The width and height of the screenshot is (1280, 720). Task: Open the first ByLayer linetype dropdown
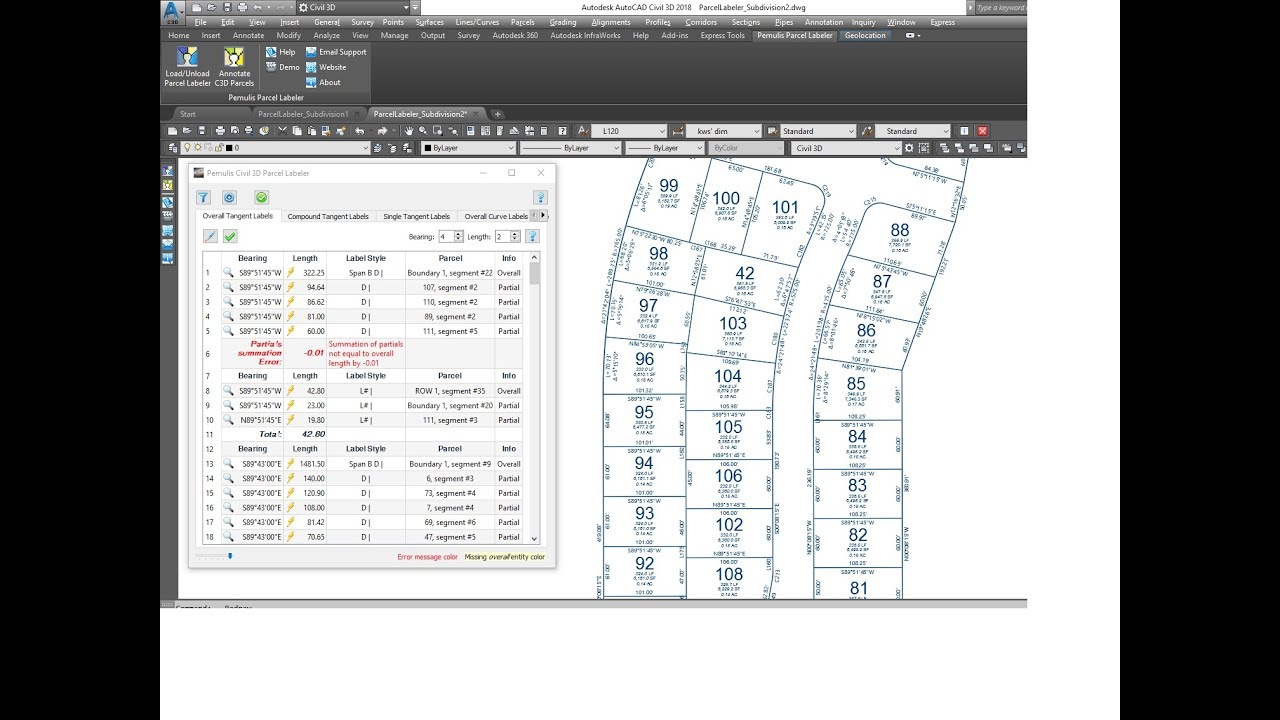coord(570,148)
